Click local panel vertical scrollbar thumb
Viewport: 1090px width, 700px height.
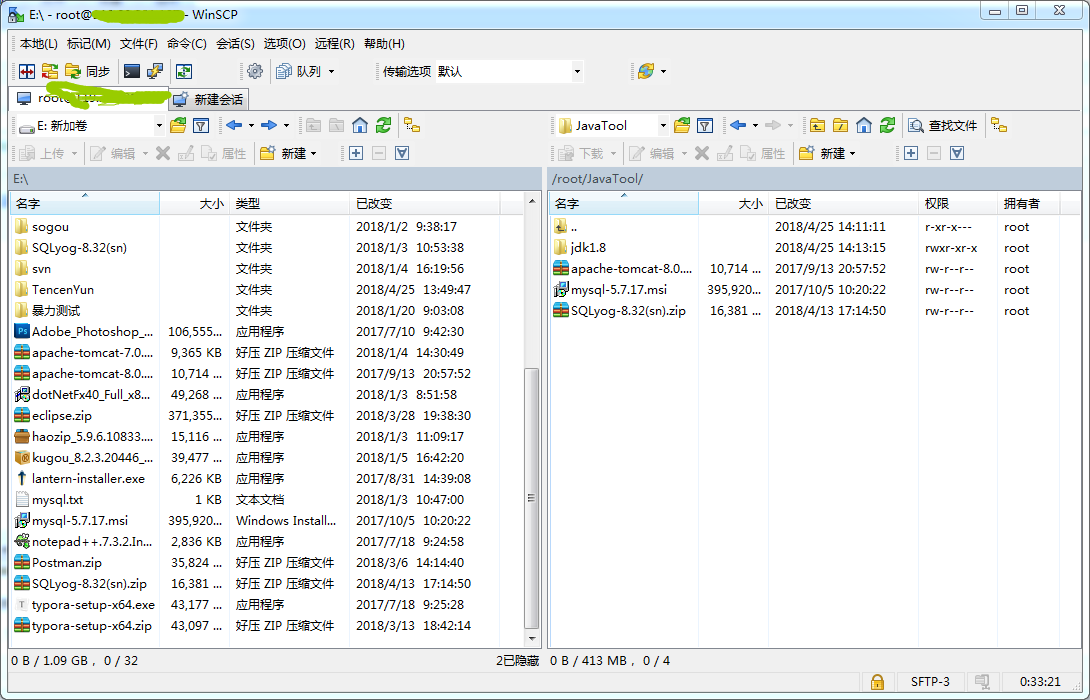tap(532, 498)
